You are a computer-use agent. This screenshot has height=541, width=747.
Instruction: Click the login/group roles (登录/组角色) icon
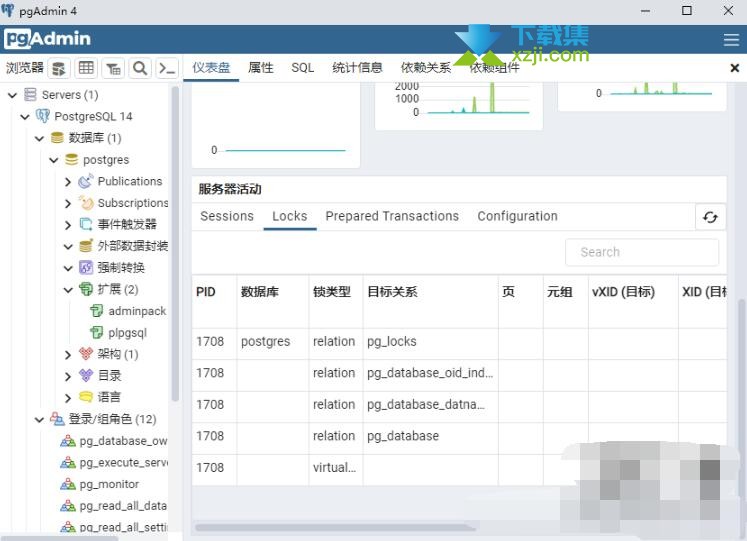[57, 419]
